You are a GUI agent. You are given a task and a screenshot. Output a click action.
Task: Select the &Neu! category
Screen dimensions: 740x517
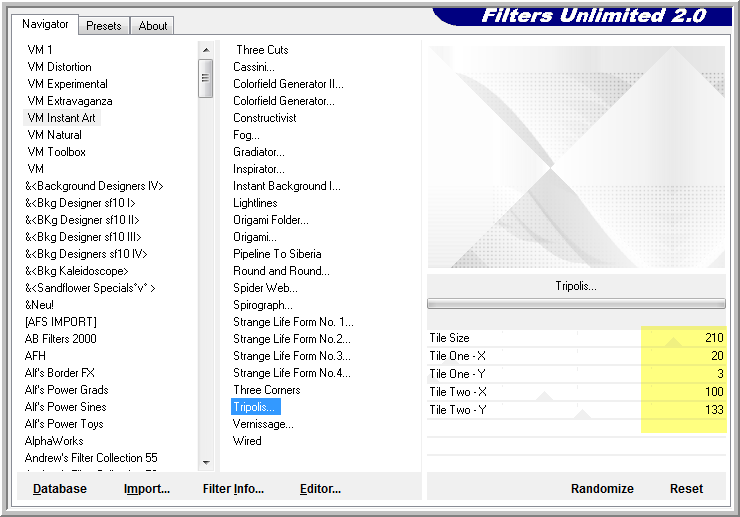coord(40,305)
